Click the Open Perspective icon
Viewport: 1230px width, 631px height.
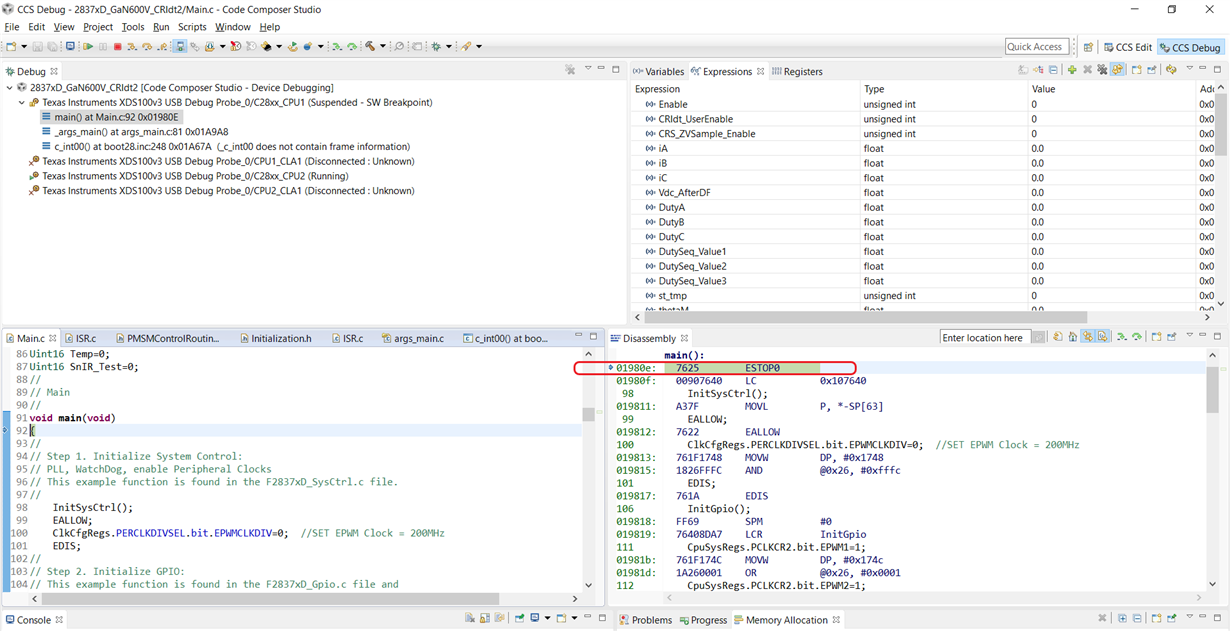tap(1088, 47)
